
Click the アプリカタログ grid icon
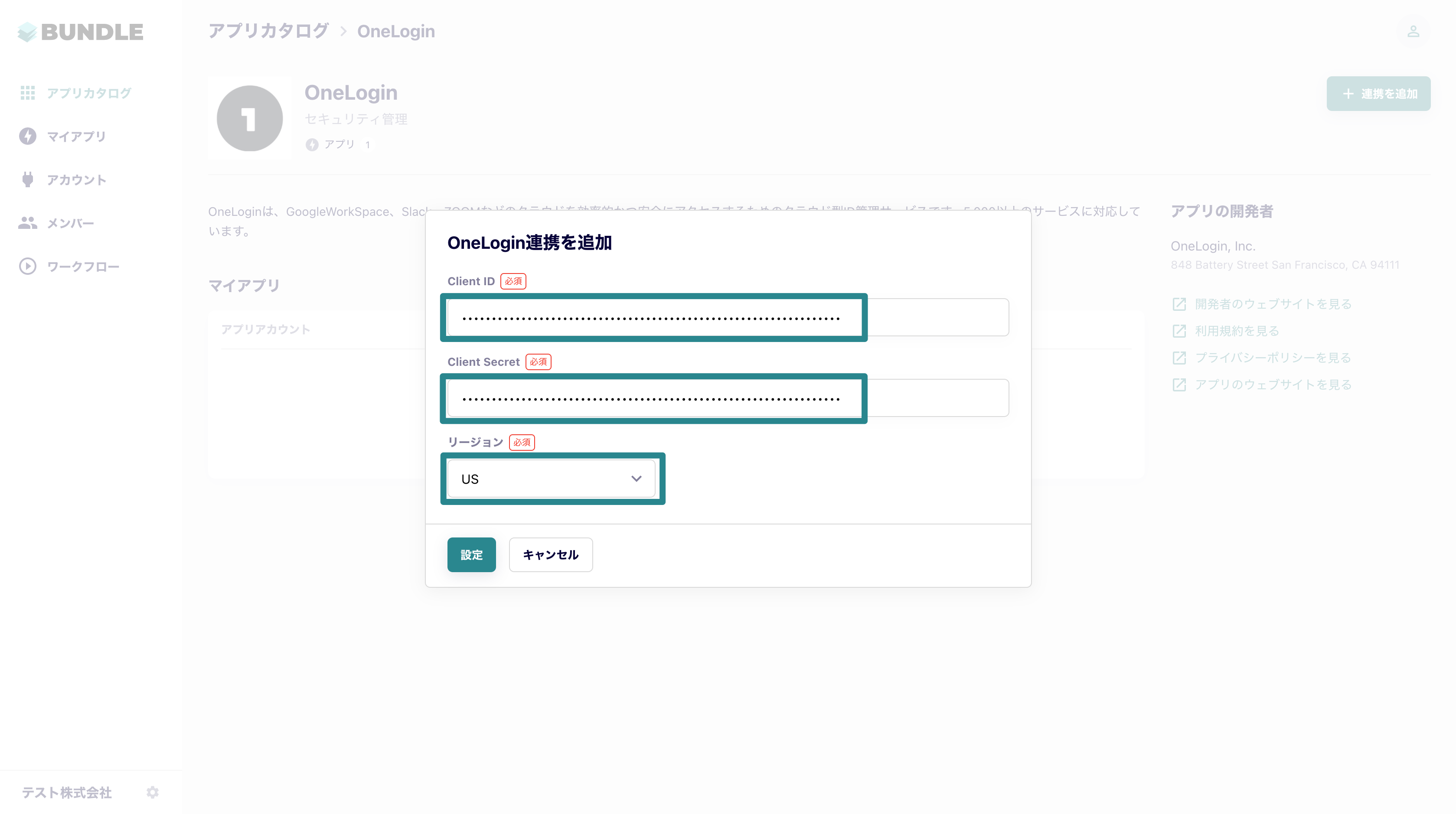click(28, 93)
